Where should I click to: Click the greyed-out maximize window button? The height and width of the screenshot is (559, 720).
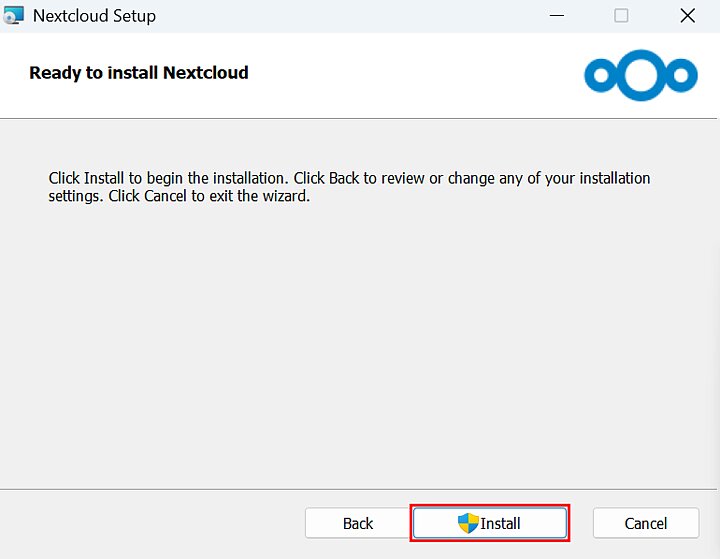pyautogui.click(x=621, y=16)
